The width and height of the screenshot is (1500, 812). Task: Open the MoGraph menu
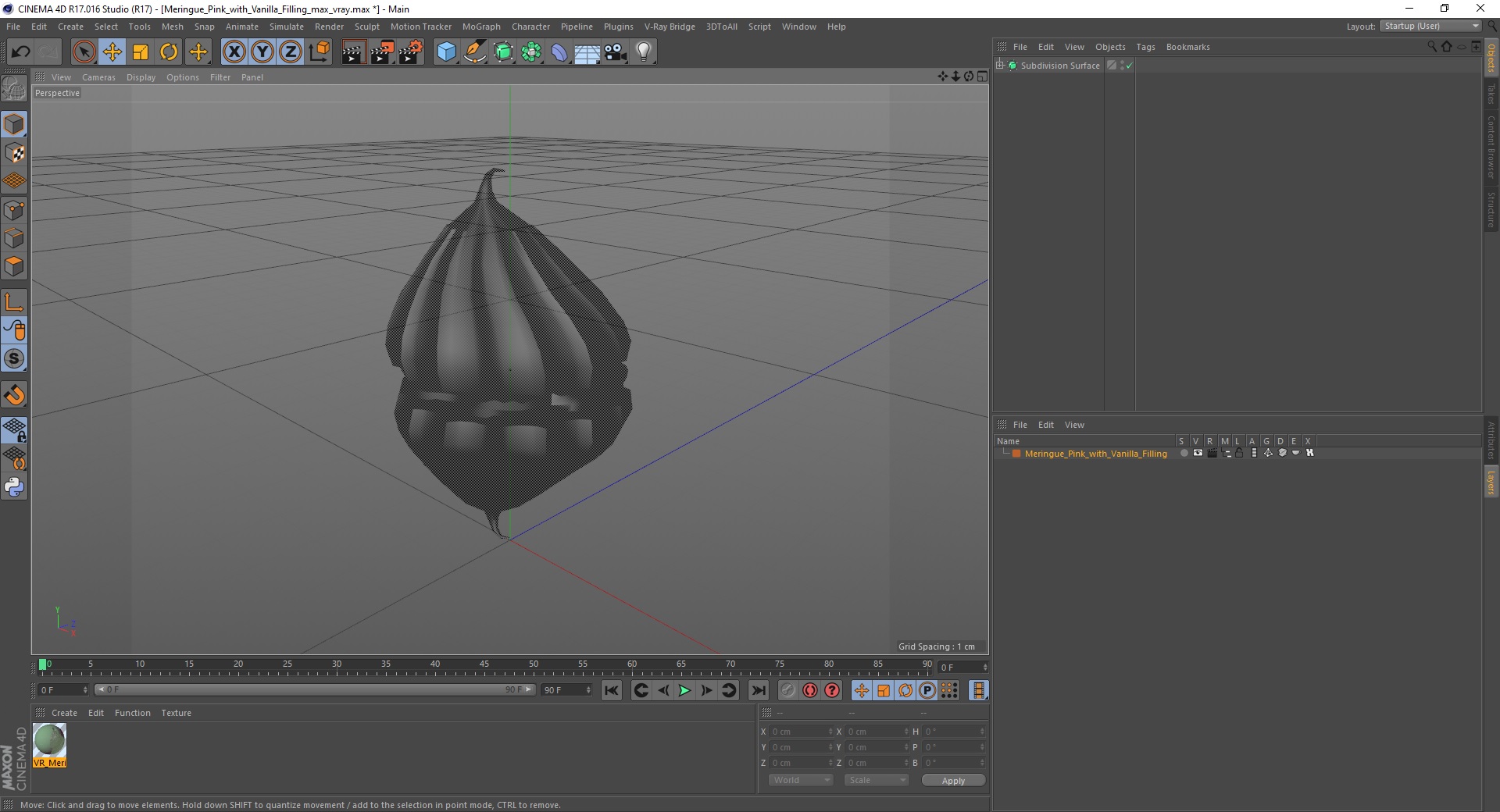[x=481, y=27]
